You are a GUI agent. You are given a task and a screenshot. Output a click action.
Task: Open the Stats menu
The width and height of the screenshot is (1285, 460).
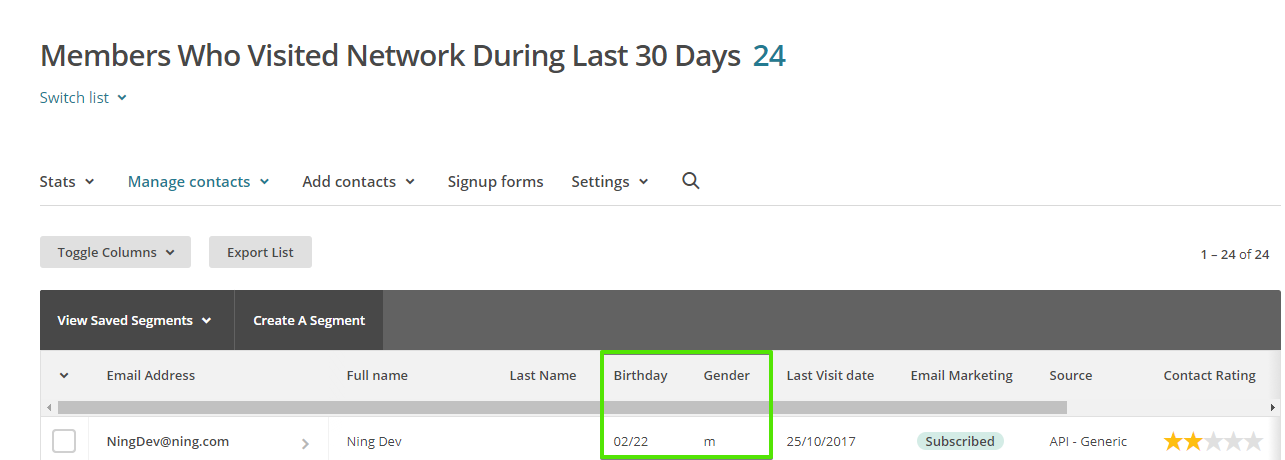tap(67, 182)
